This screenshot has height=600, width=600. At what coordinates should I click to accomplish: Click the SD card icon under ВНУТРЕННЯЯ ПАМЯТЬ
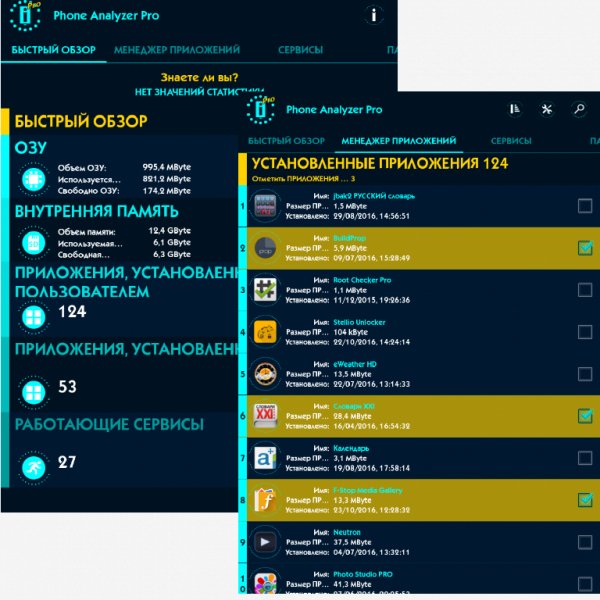[x=34, y=243]
